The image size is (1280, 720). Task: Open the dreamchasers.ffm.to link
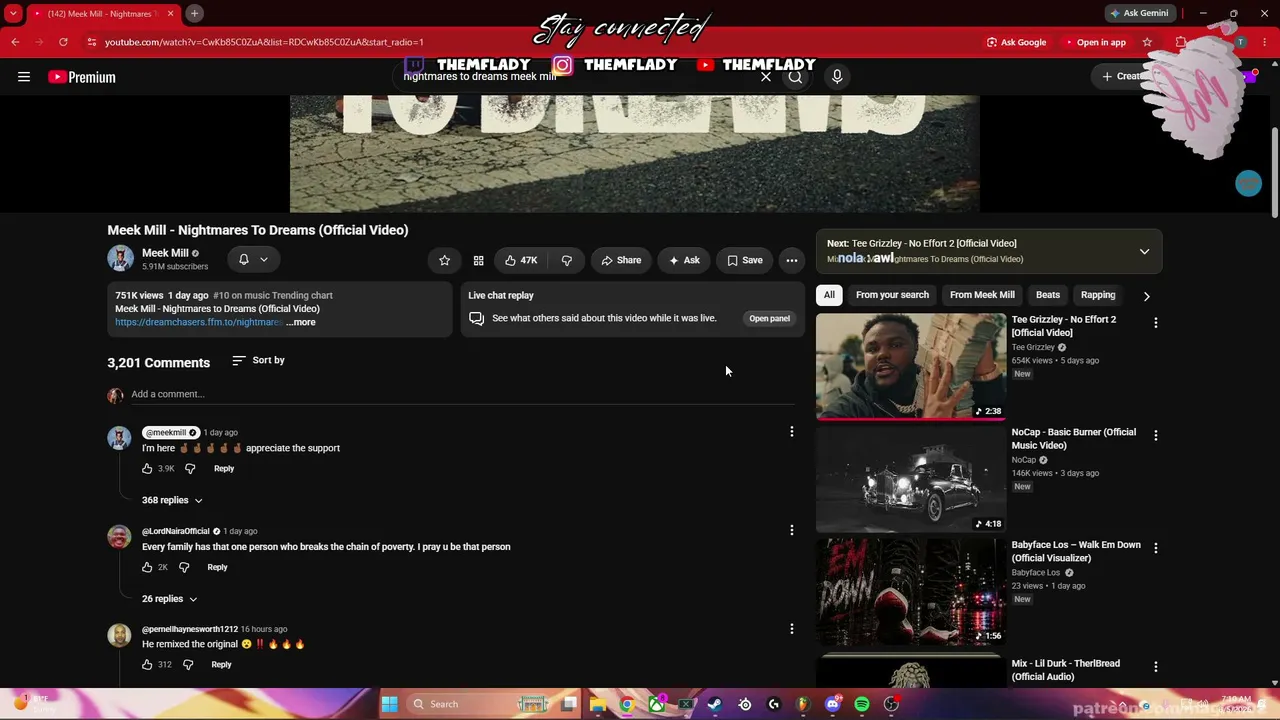coord(199,322)
